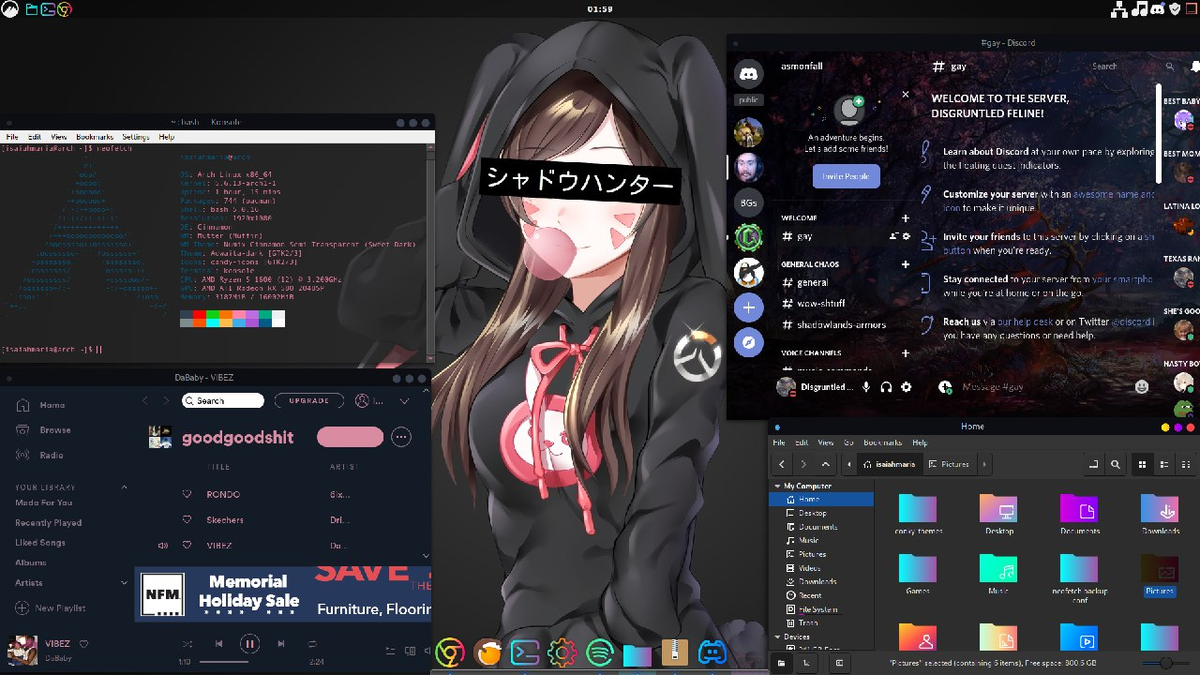
Task: Deafen audio with Discord headphones icon
Action: [x=886, y=387]
